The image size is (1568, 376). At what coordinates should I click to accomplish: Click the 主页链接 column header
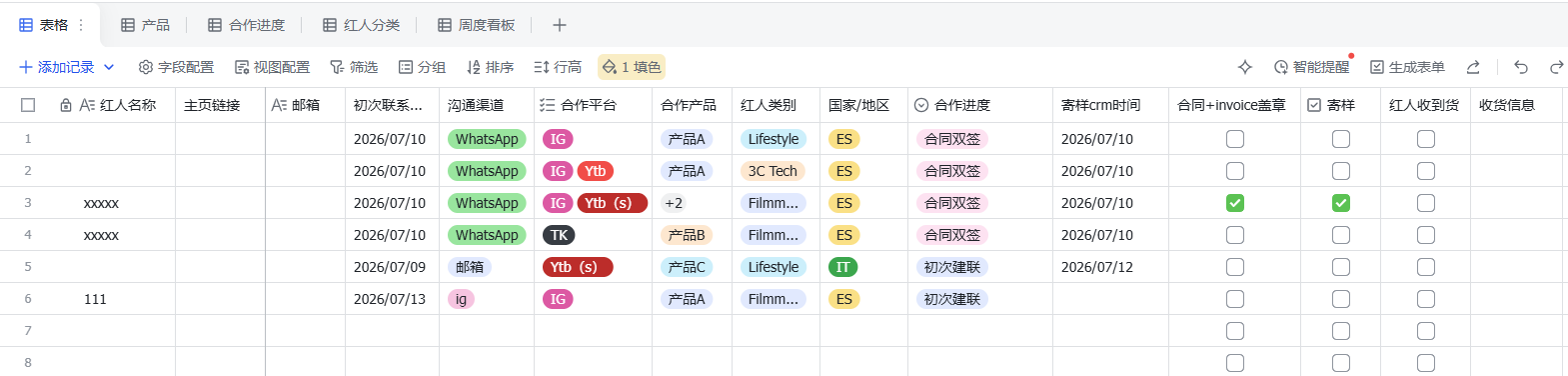coord(220,105)
